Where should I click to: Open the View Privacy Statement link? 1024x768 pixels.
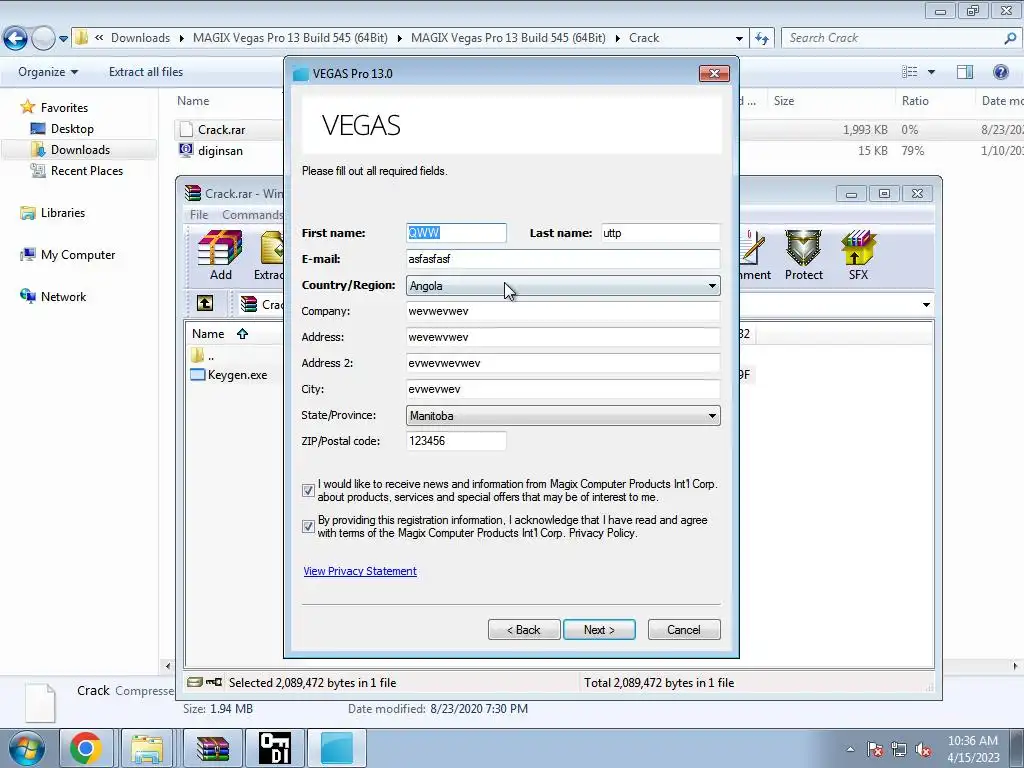pos(360,571)
